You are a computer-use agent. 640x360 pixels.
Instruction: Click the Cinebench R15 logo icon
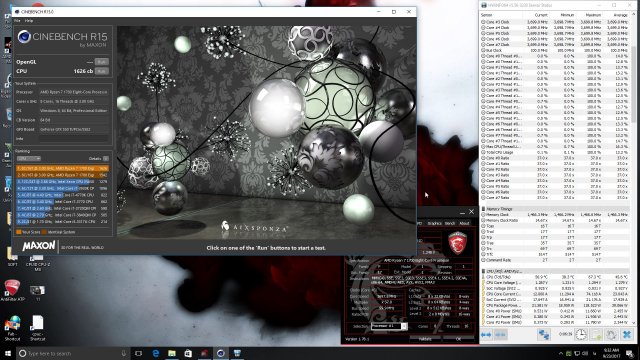24,37
